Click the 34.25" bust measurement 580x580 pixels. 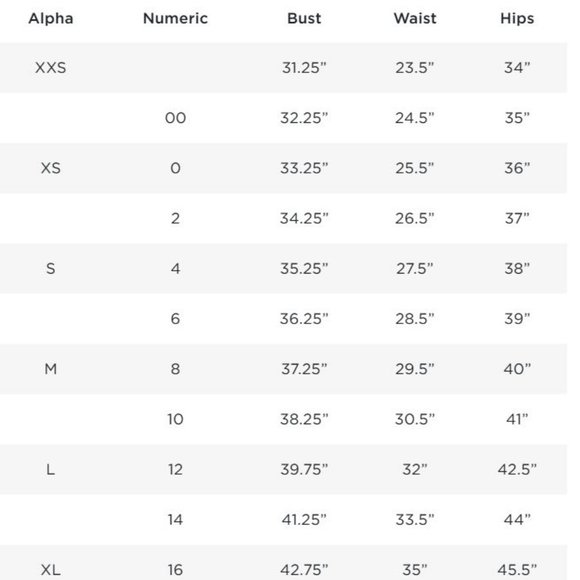pos(304,218)
